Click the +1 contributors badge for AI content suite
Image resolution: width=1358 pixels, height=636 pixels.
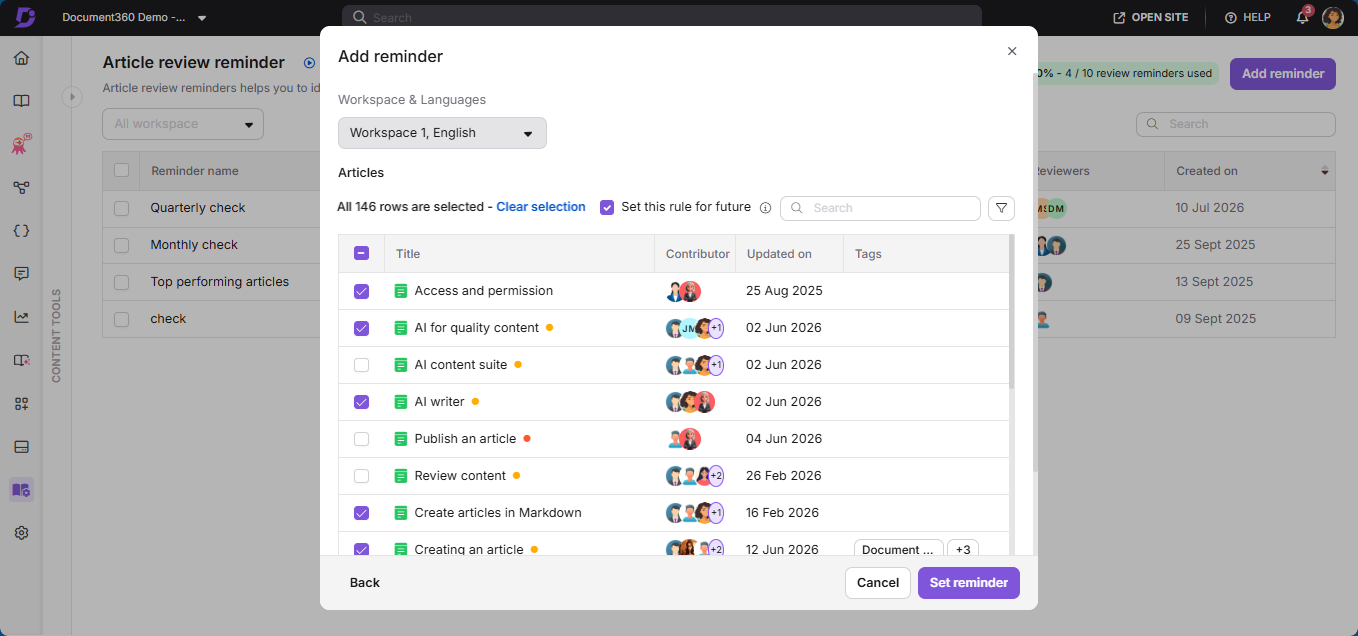coord(716,365)
